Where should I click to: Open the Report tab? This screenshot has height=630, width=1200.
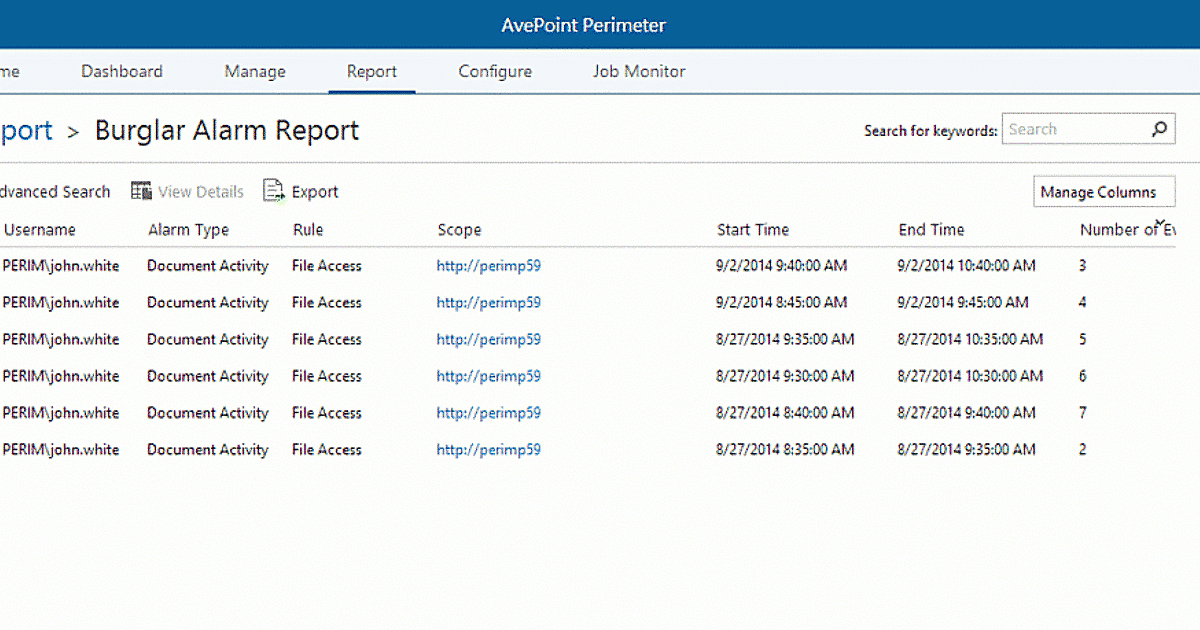pos(371,71)
